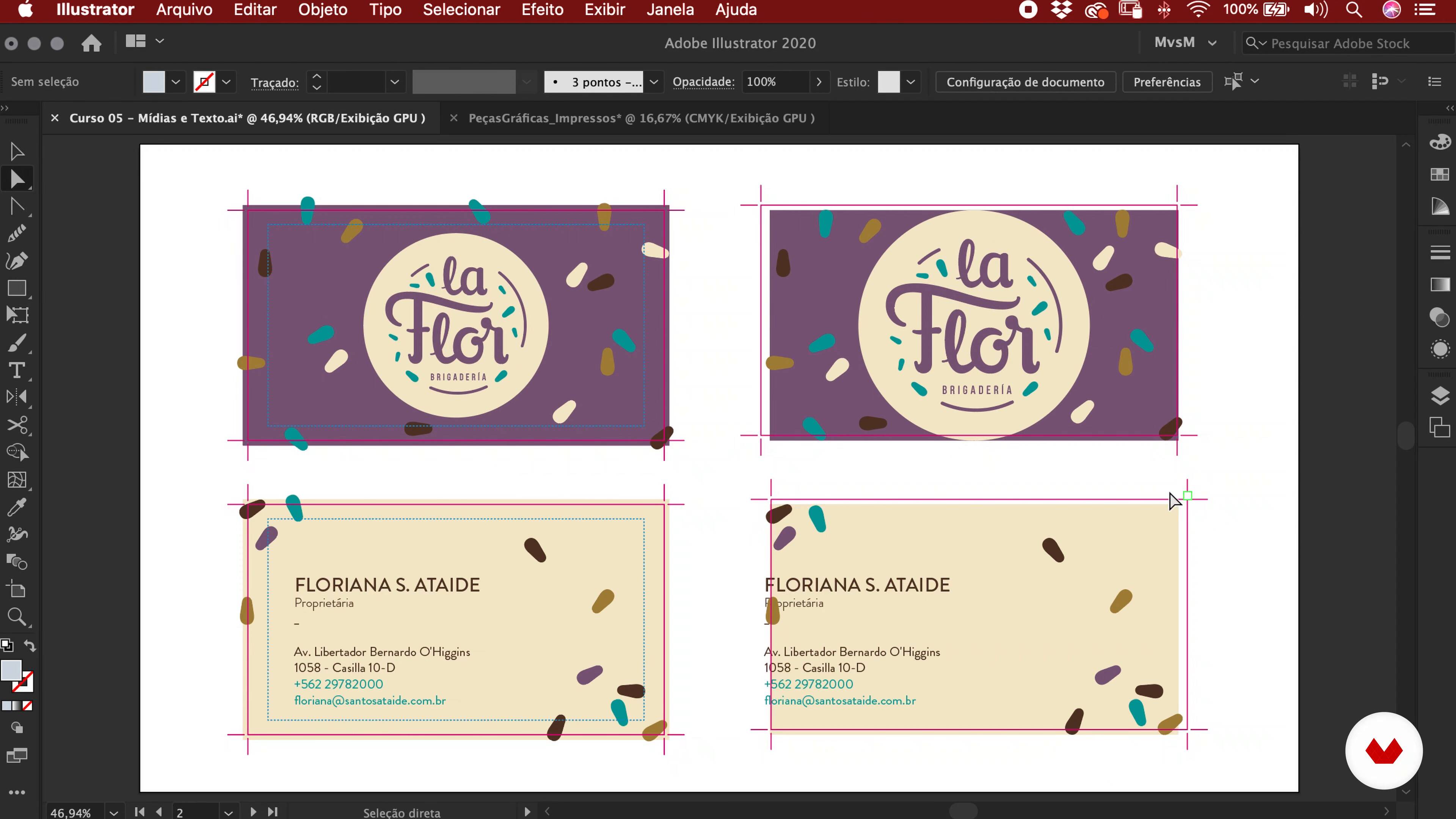Expand the stroke weight dropdown
The width and height of the screenshot is (1456, 819).
coord(394,82)
